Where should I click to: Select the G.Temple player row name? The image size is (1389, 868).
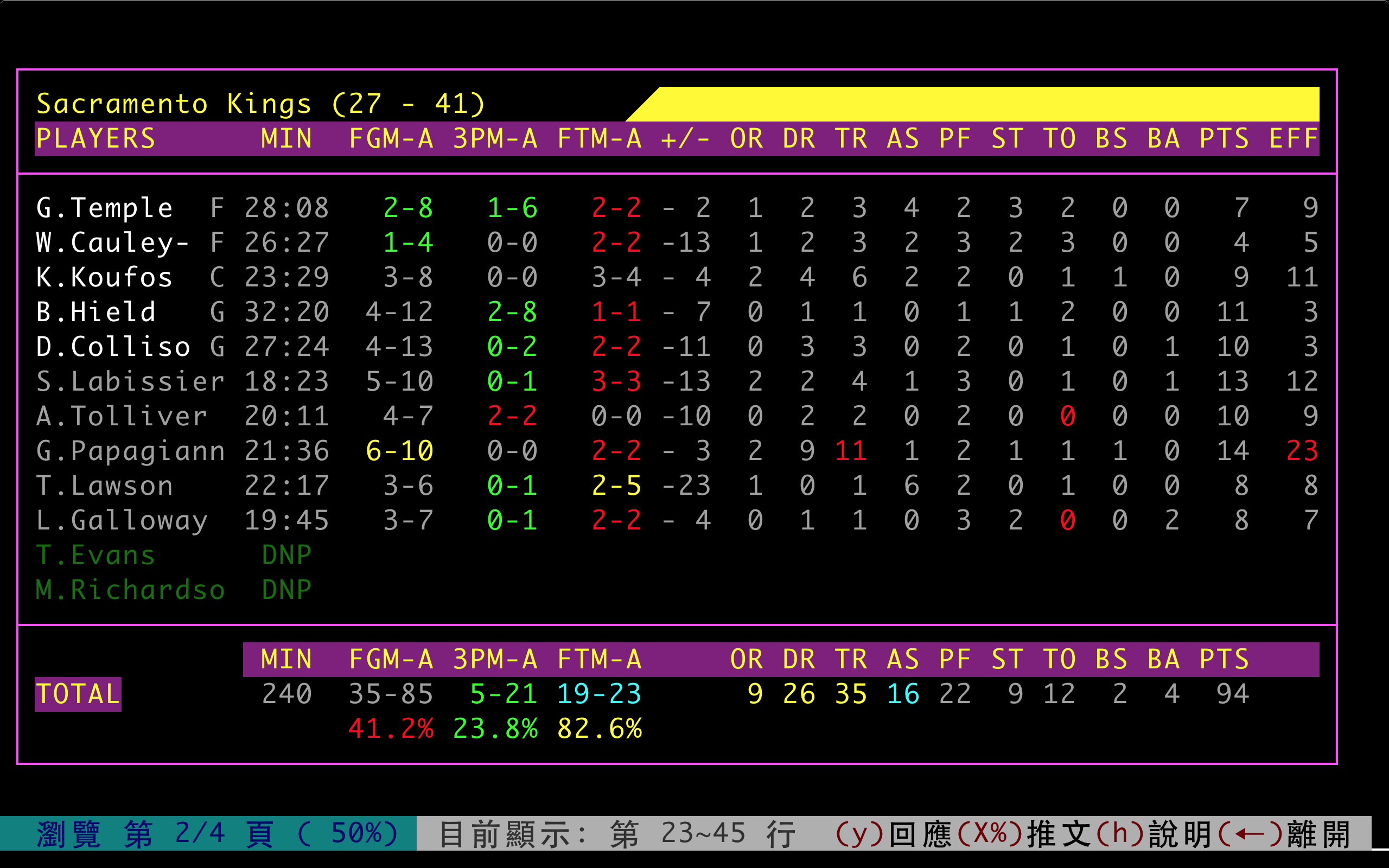coord(105,208)
